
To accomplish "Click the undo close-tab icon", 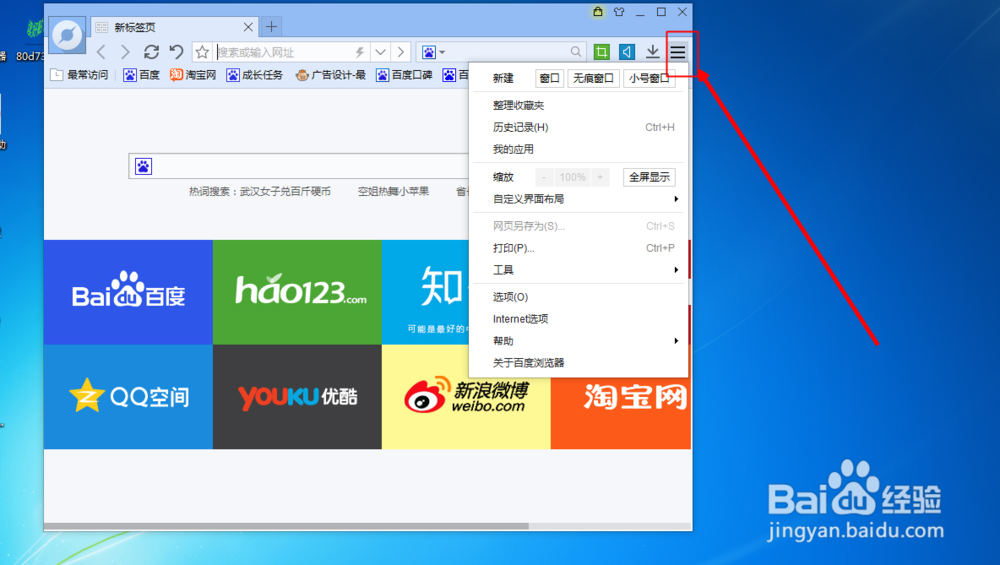I will [x=177, y=52].
